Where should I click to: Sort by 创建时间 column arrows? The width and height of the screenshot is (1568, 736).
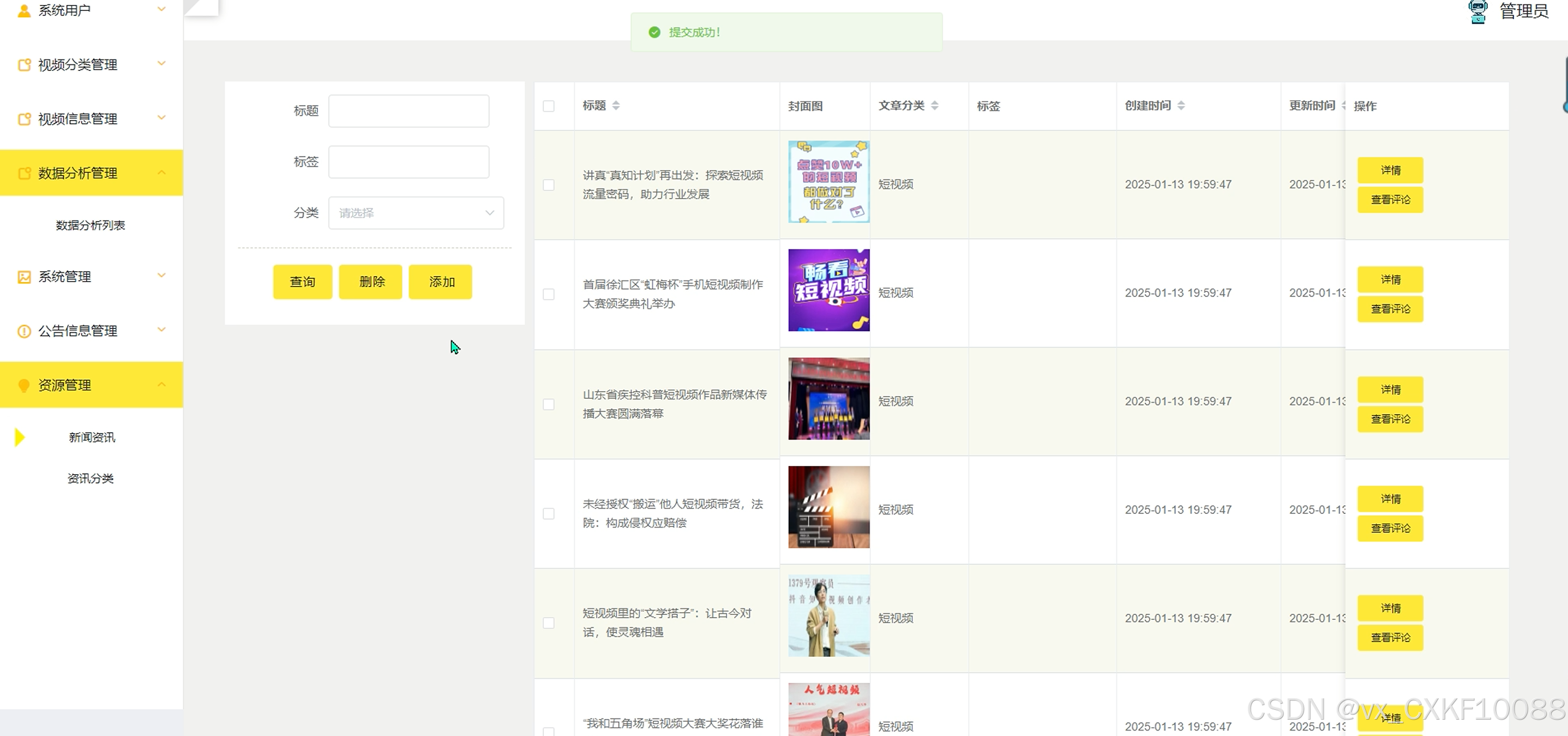coord(1181,105)
